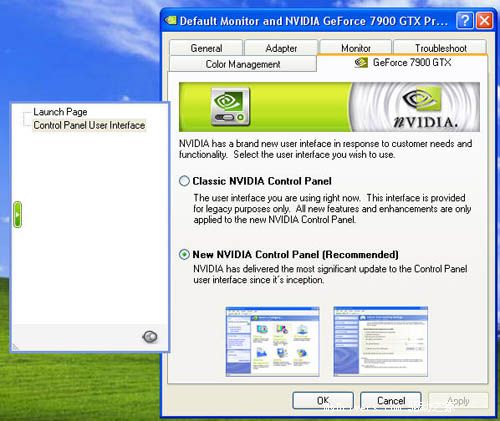Click the title bar NVIDIA icon
Viewport: 500px width, 421px height.
(x=171, y=21)
